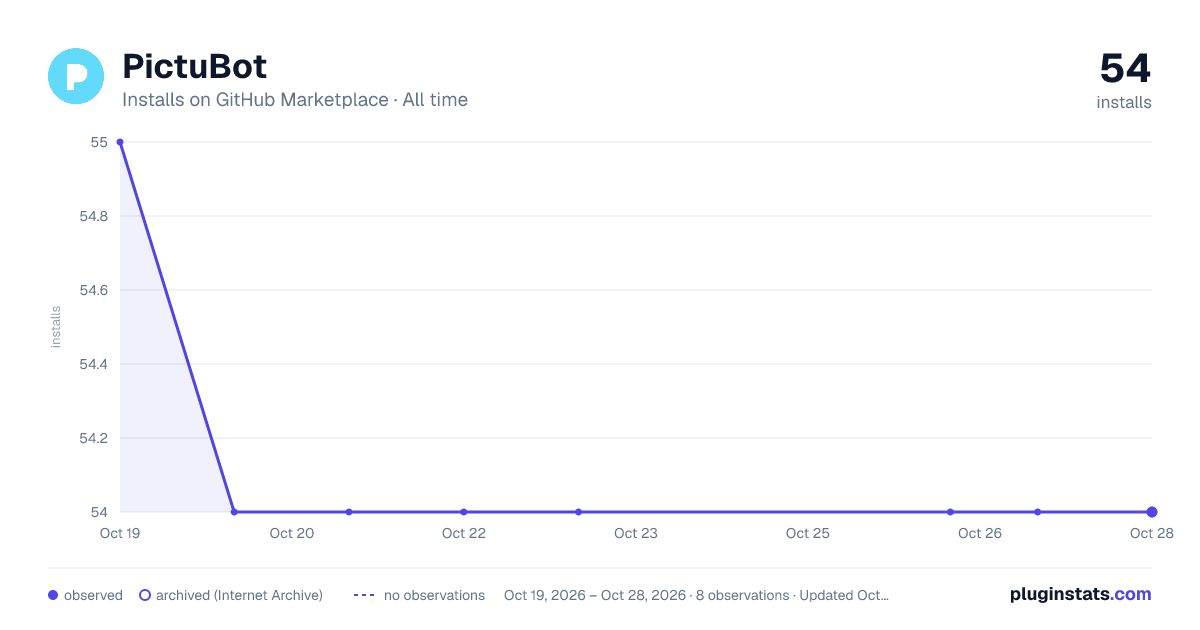The image size is (1200, 630).
Task: Open the pluginstats.com link
Action: click(1081, 594)
